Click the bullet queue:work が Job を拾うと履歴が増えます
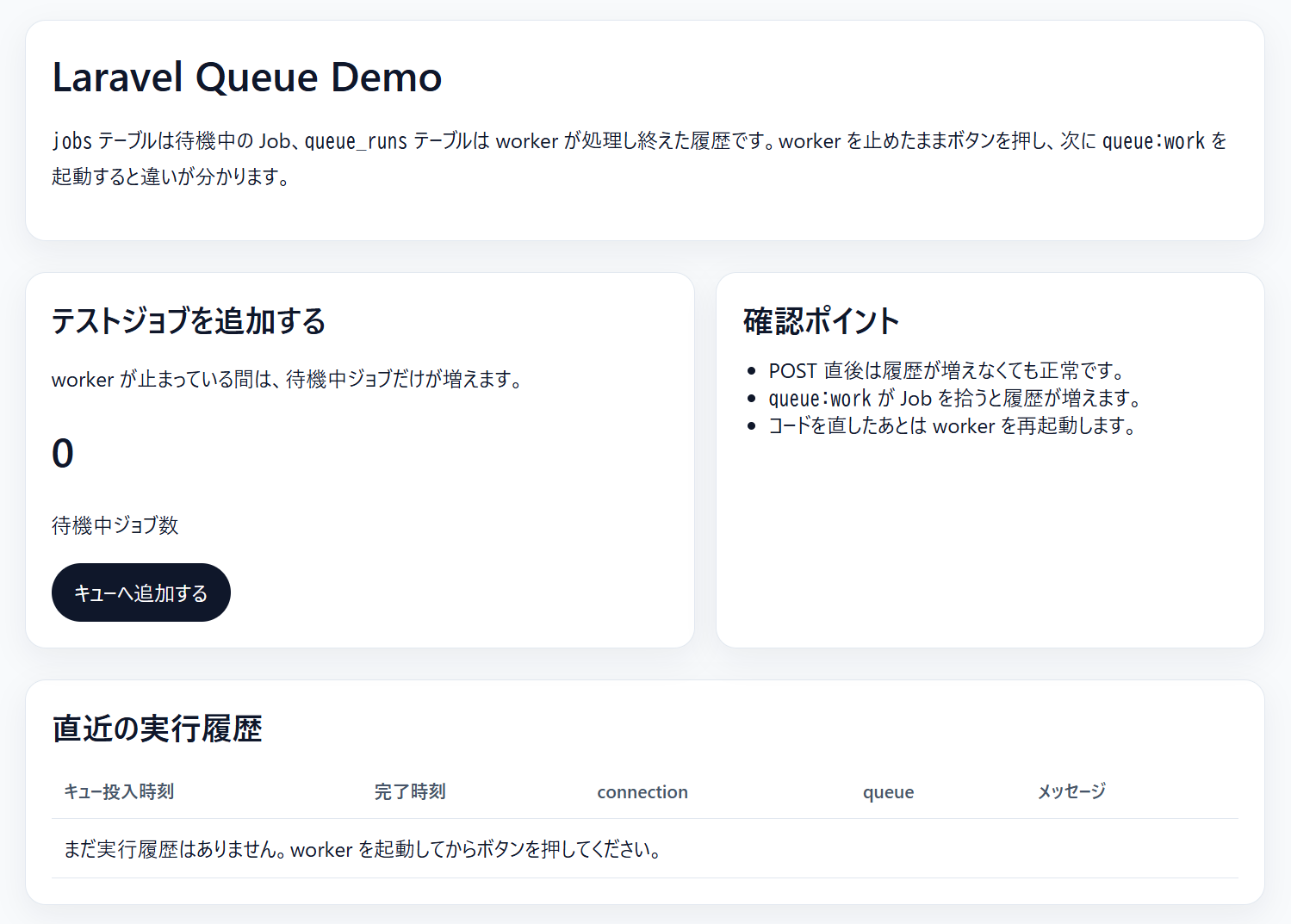This screenshot has width=1291, height=924. (956, 399)
